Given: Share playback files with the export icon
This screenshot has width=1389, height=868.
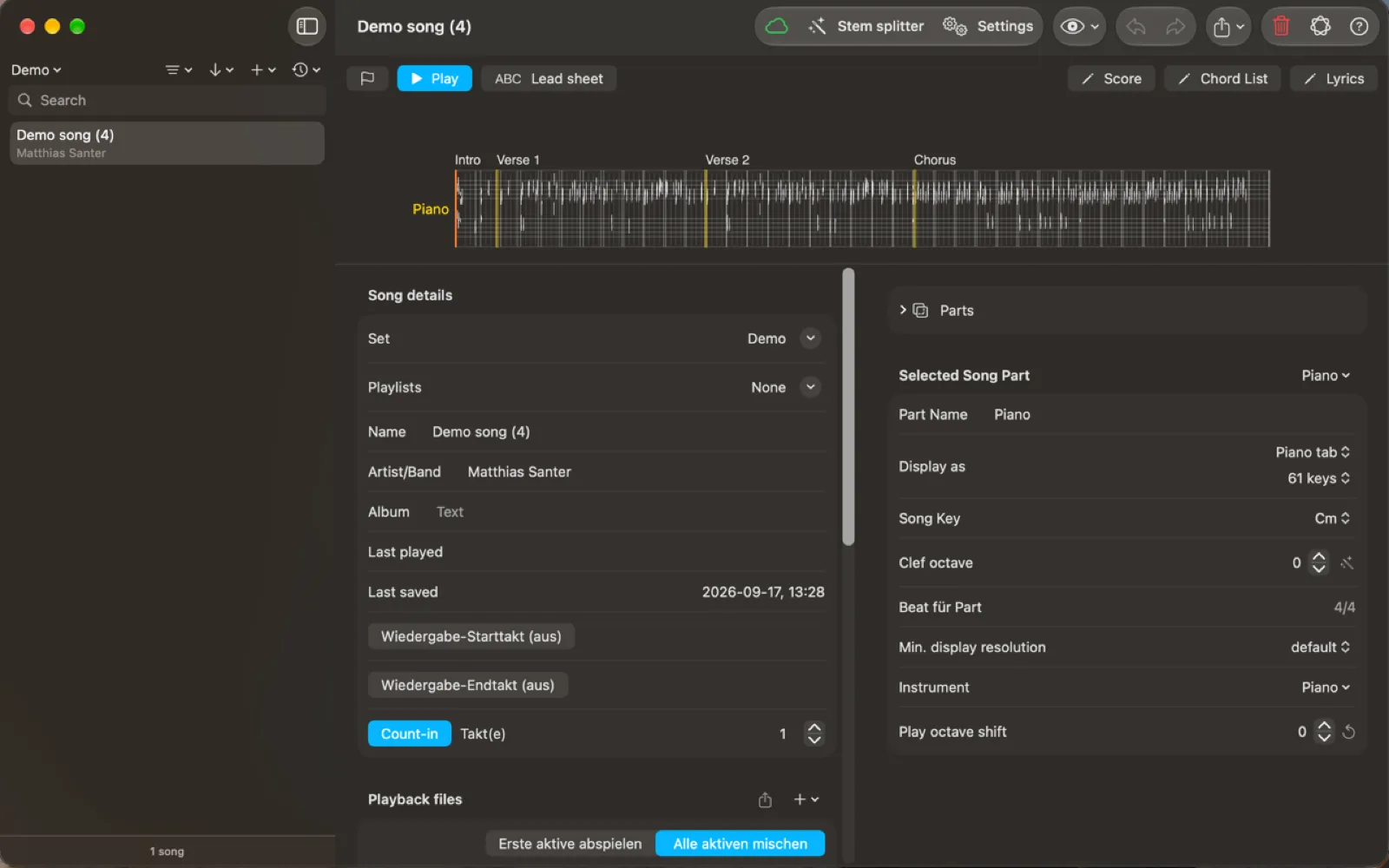Looking at the screenshot, I should click(765, 799).
